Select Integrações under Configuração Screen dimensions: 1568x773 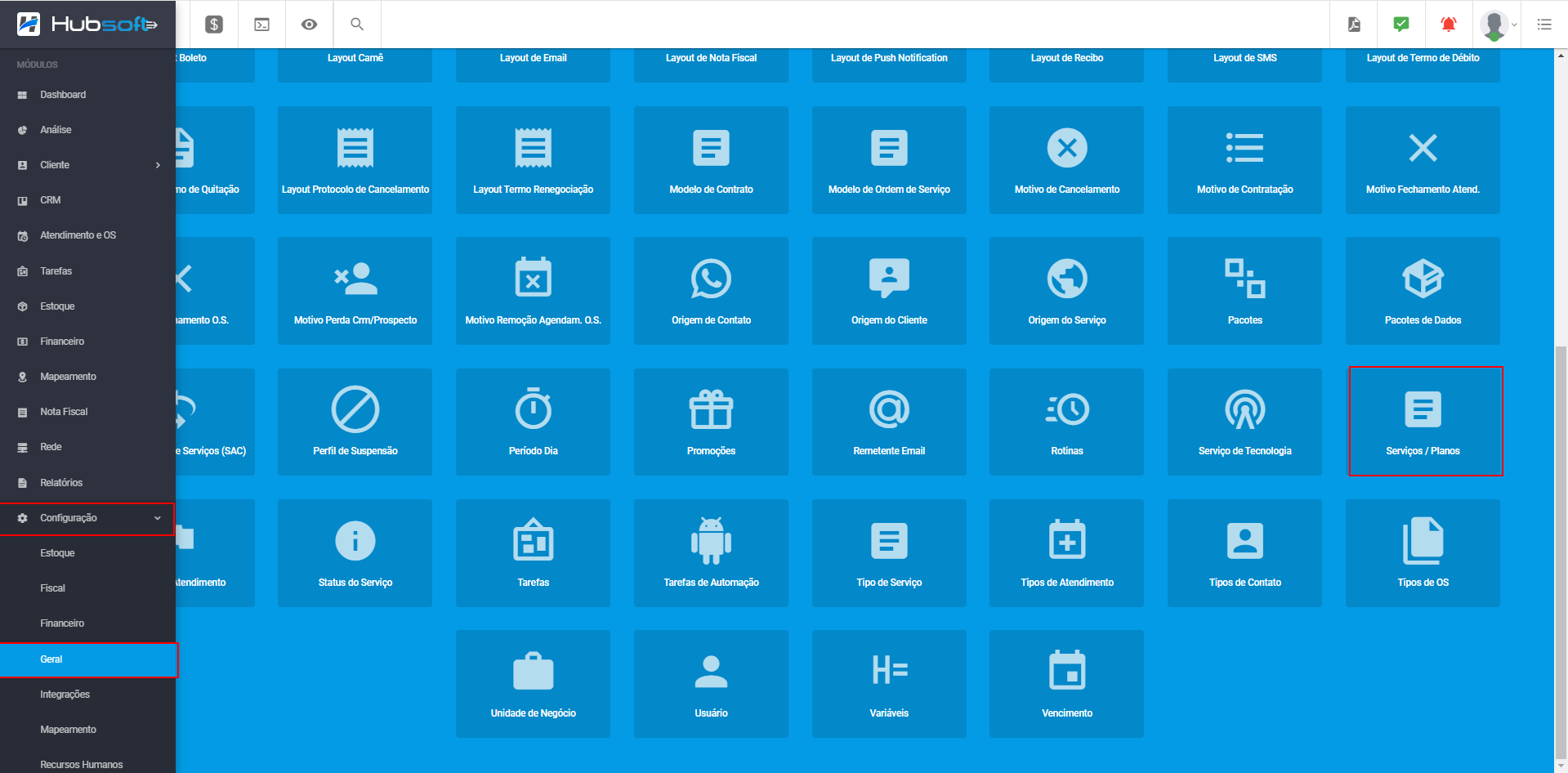87,695
